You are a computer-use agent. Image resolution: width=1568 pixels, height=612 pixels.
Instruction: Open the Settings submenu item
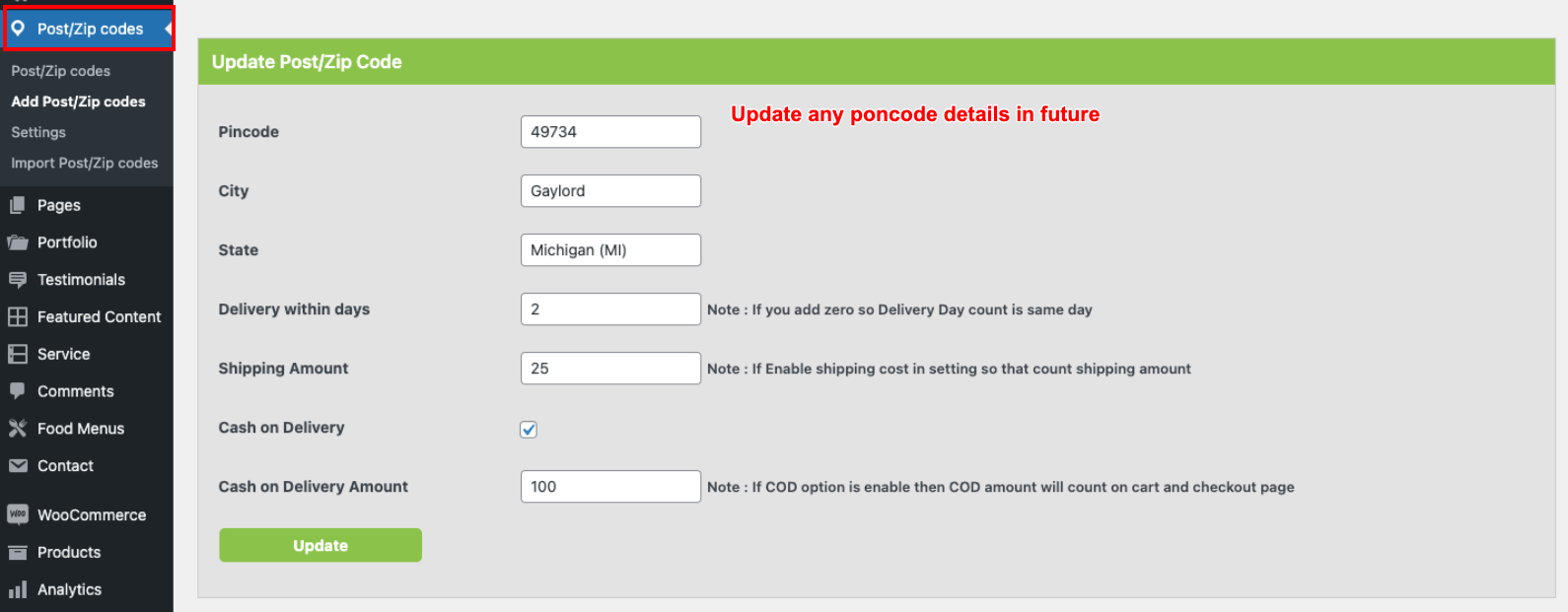[38, 132]
